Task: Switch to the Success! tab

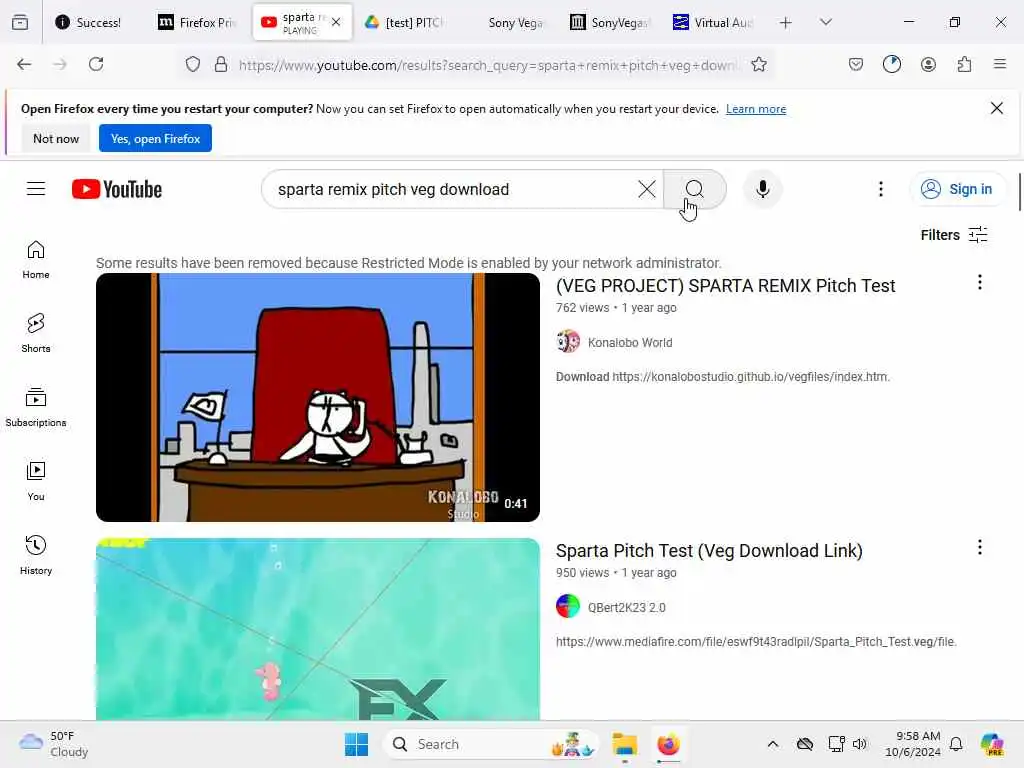Action: pyautogui.click(x=89, y=22)
